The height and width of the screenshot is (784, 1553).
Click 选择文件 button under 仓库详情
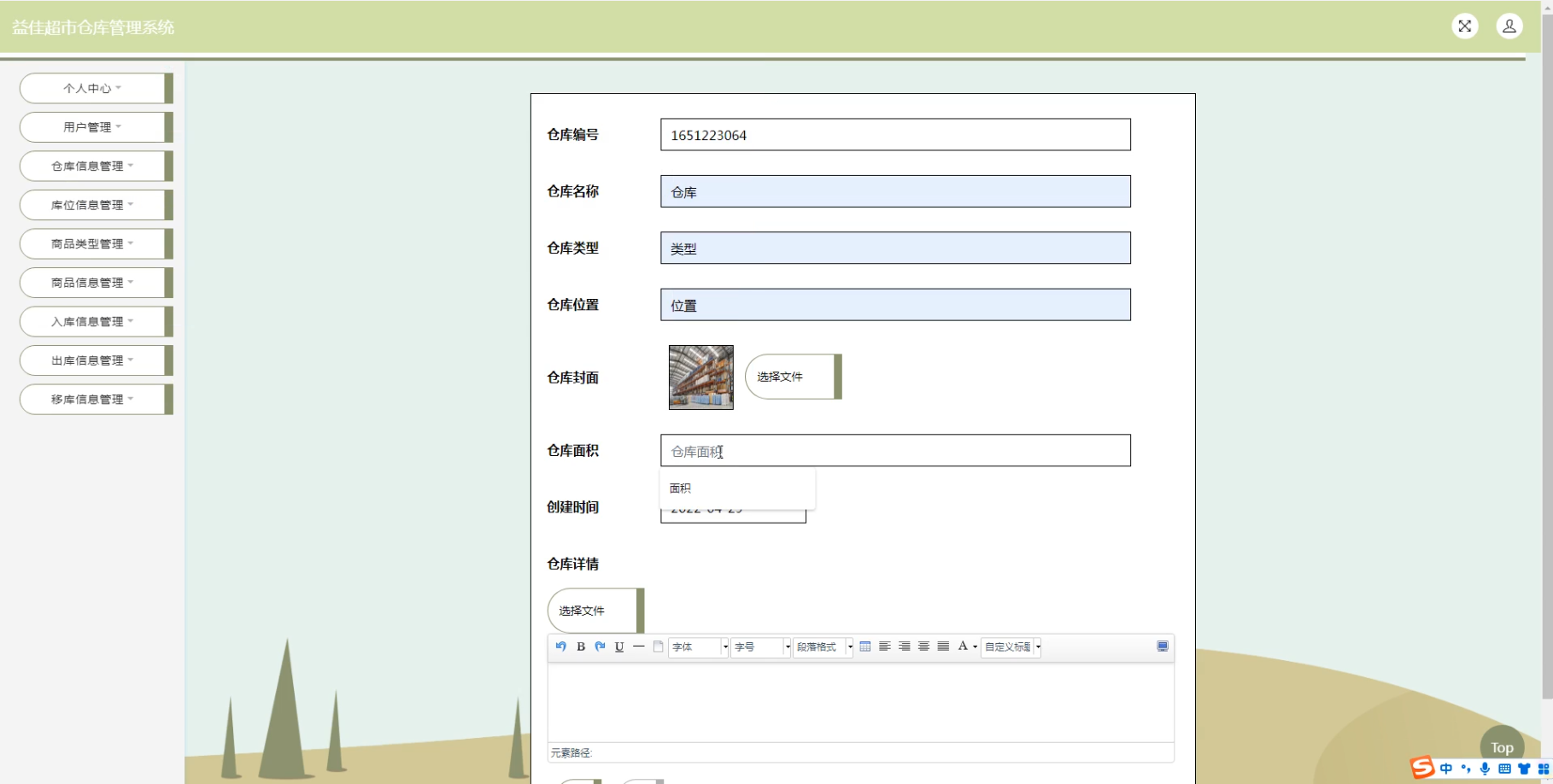595,611
